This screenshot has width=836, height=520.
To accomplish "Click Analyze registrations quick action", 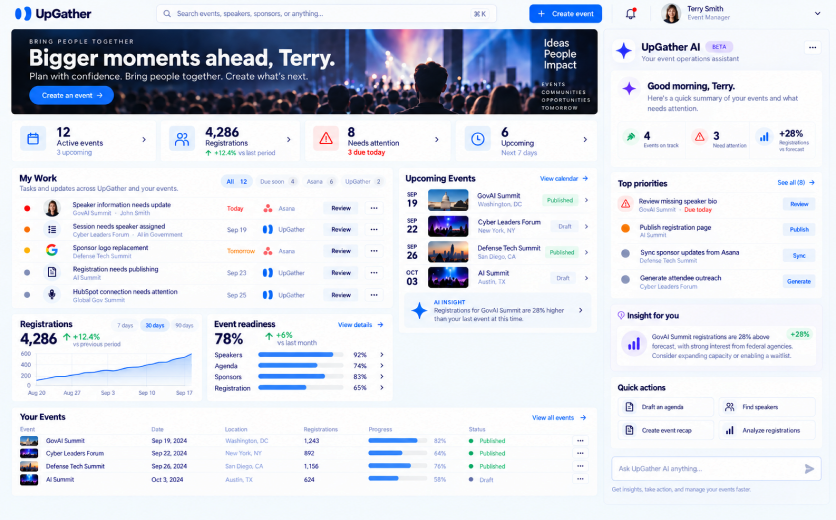I will (767, 430).
